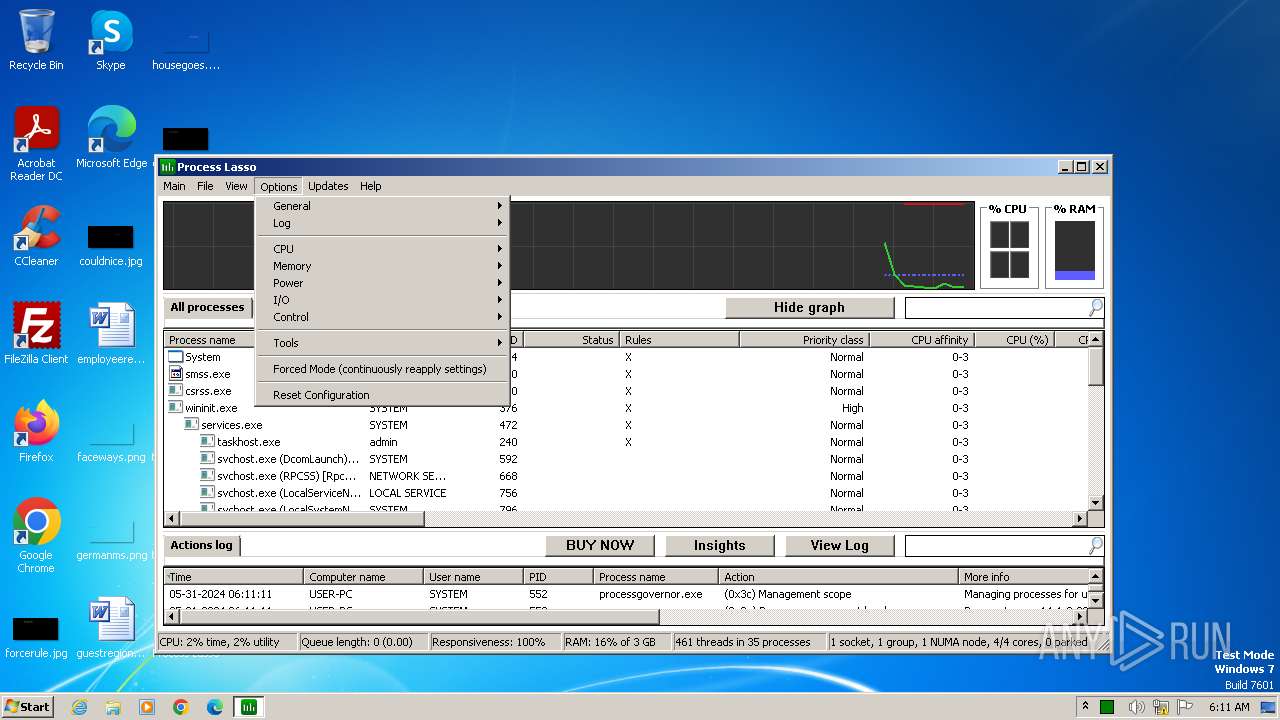Sort by the CPU affinity column

(921, 340)
